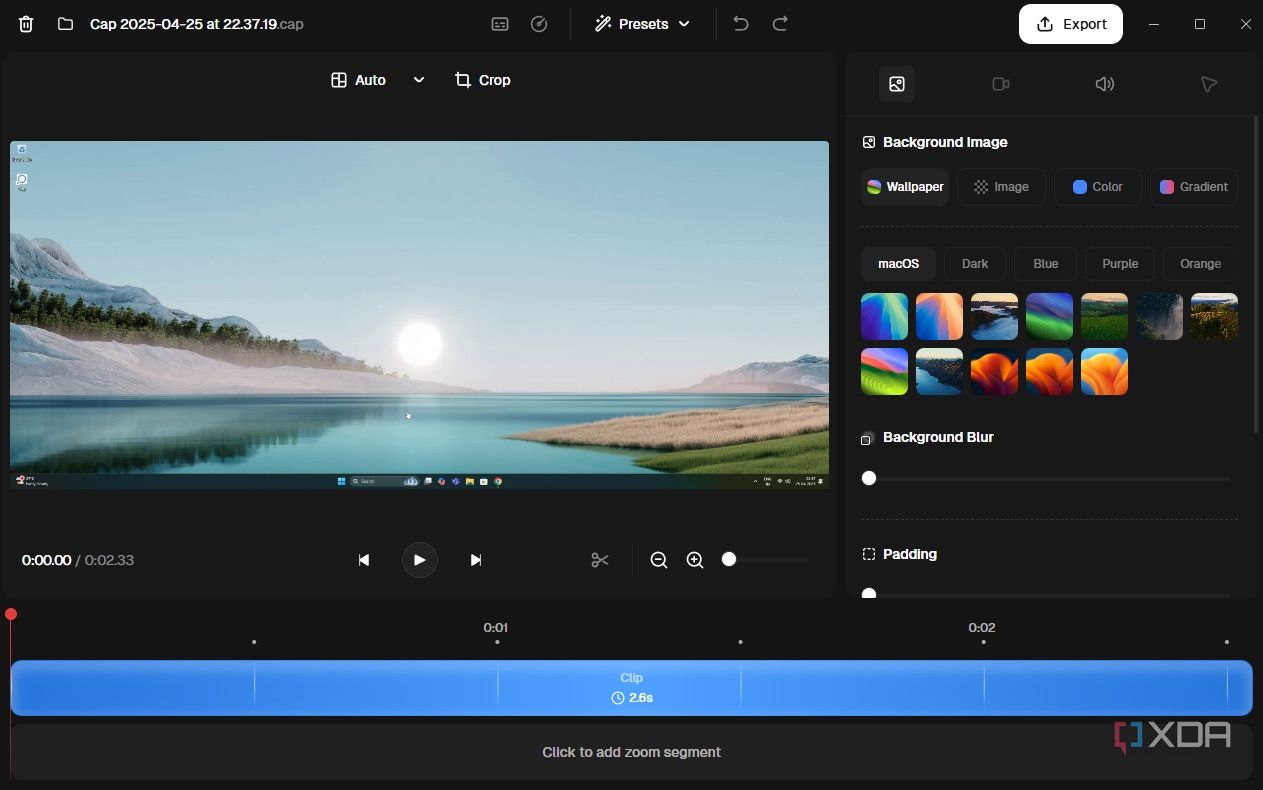Viewport: 1263px width, 790px height.
Task: Zoom out timeline magnifier
Action: (659, 560)
